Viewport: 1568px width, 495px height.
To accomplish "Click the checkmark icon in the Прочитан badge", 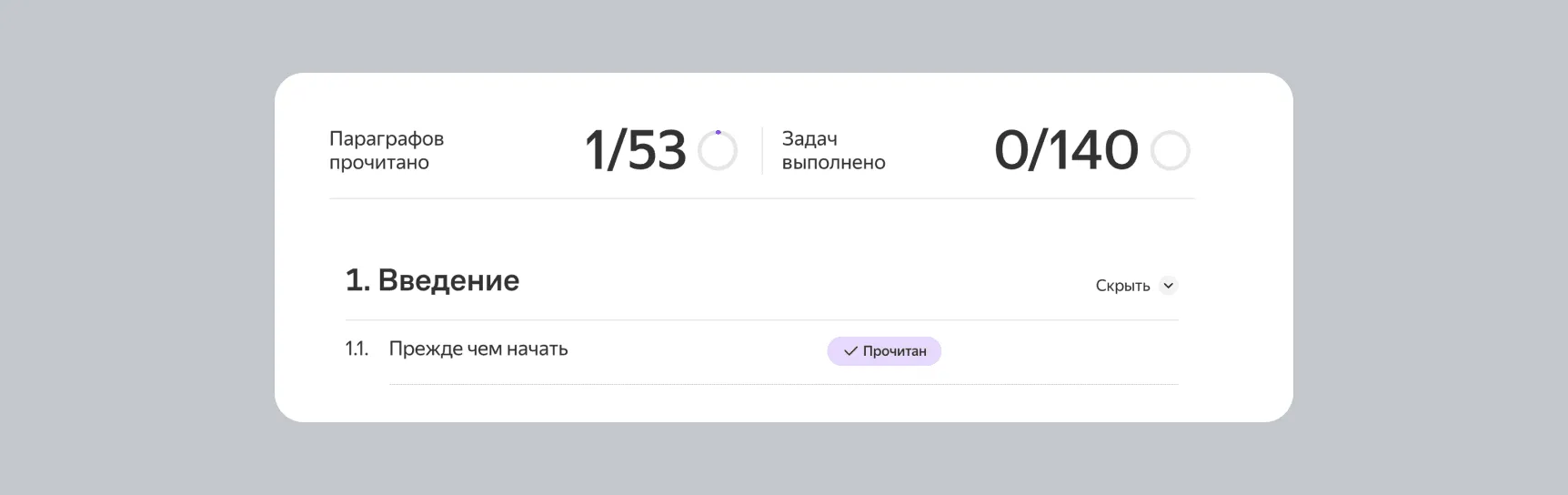I will [850, 351].
